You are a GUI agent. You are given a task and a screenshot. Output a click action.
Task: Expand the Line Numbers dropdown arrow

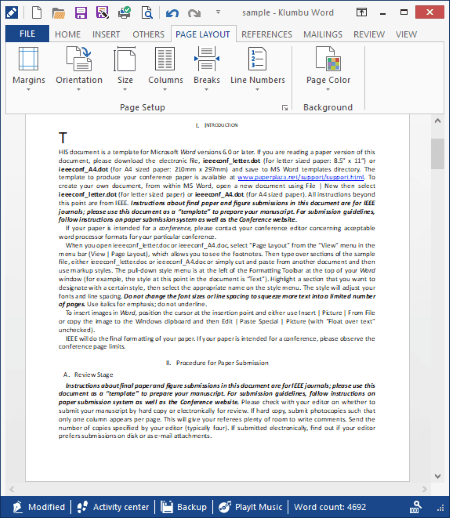tap(257, 89)
